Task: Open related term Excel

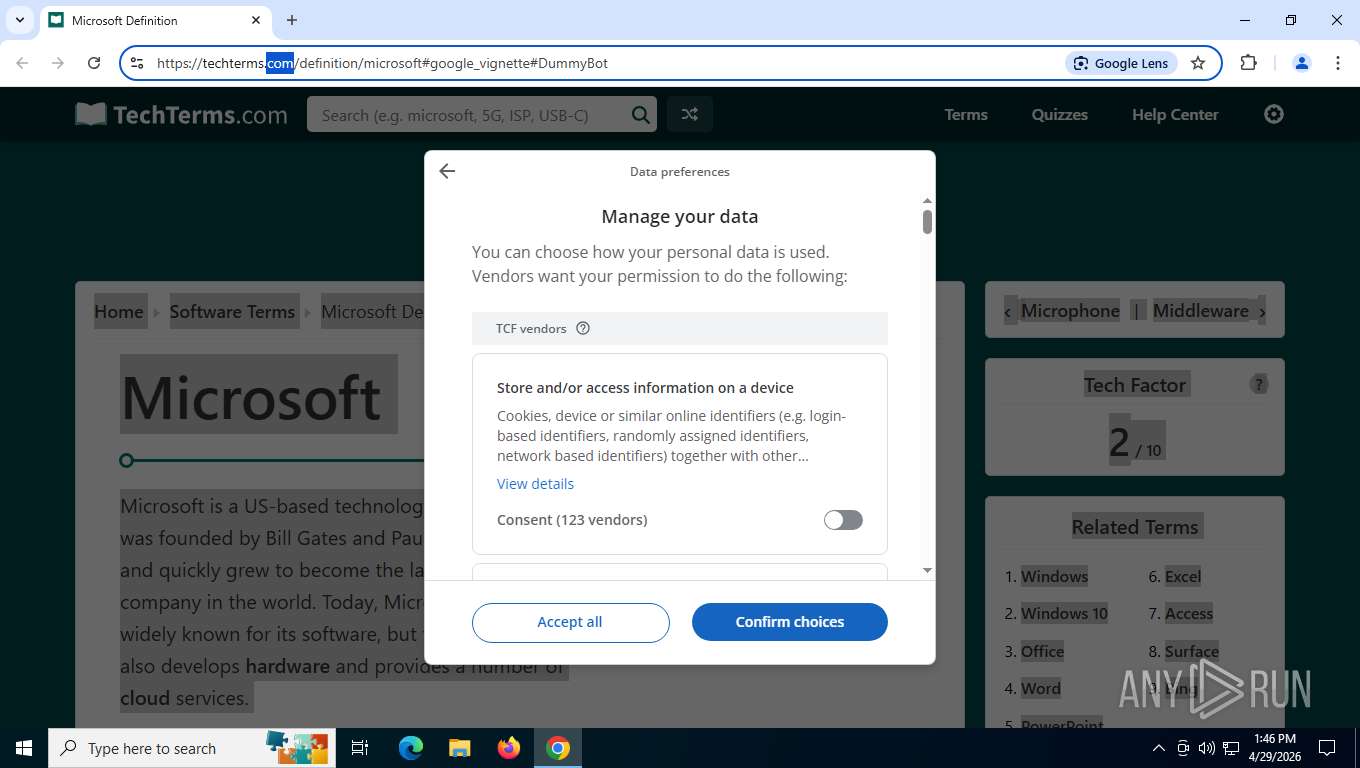Action: (1183, 576)
